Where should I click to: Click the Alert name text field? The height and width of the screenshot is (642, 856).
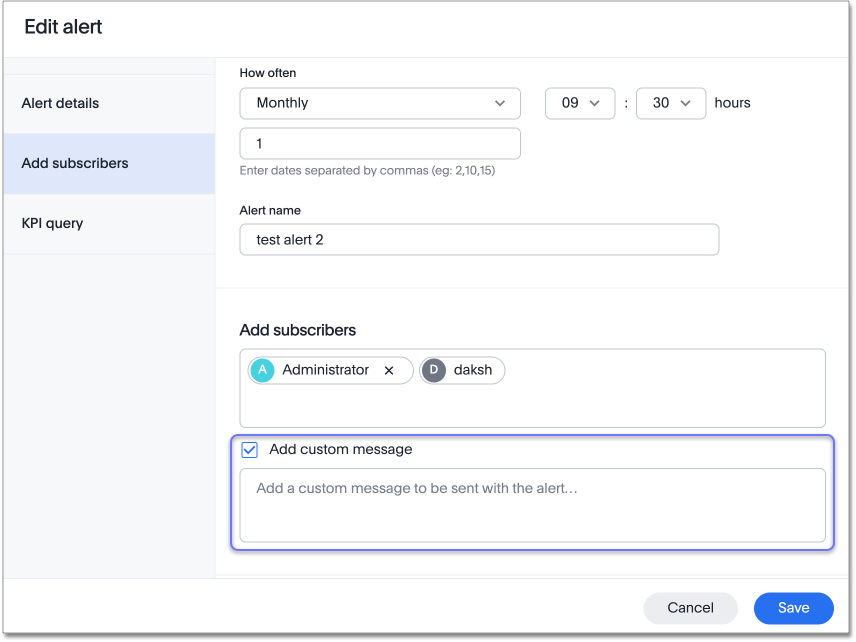[x=479, y=240]
